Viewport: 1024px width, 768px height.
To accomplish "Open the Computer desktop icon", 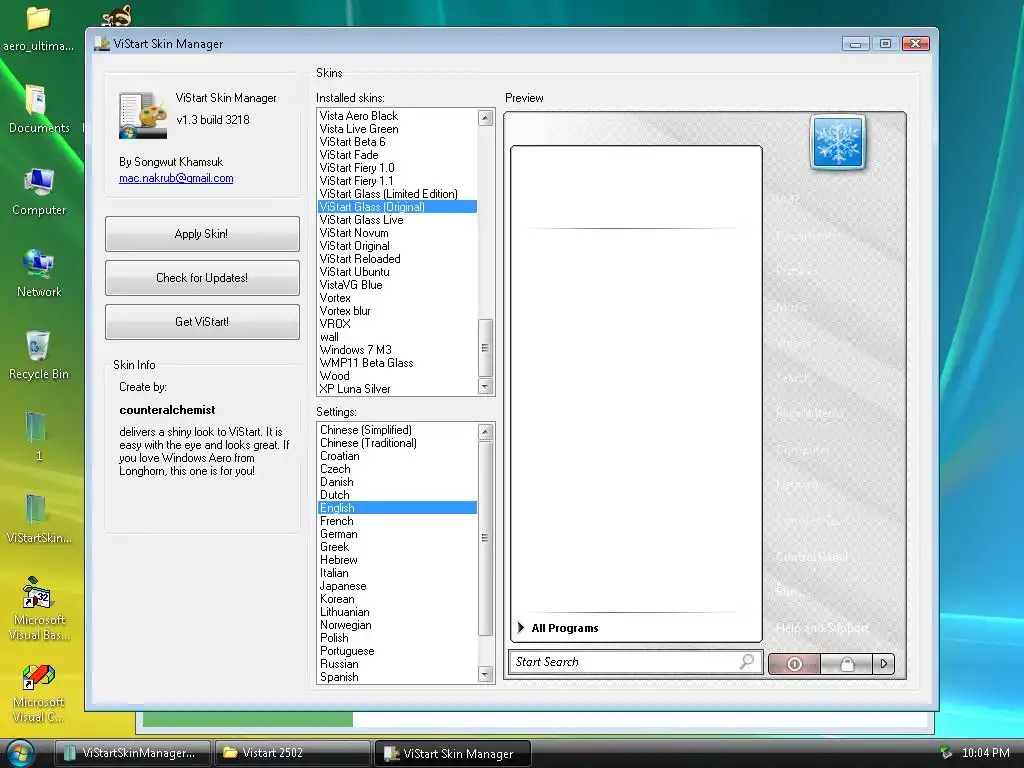I will (39, 191).
